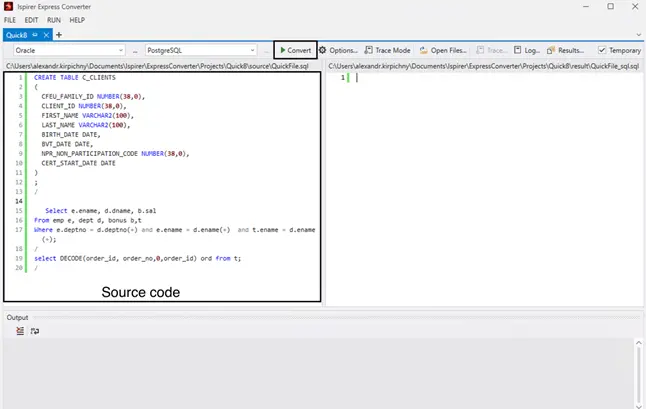Click the result file path label
The height and width of the screenshot is (409, 646).
click(x=484, y=66)
